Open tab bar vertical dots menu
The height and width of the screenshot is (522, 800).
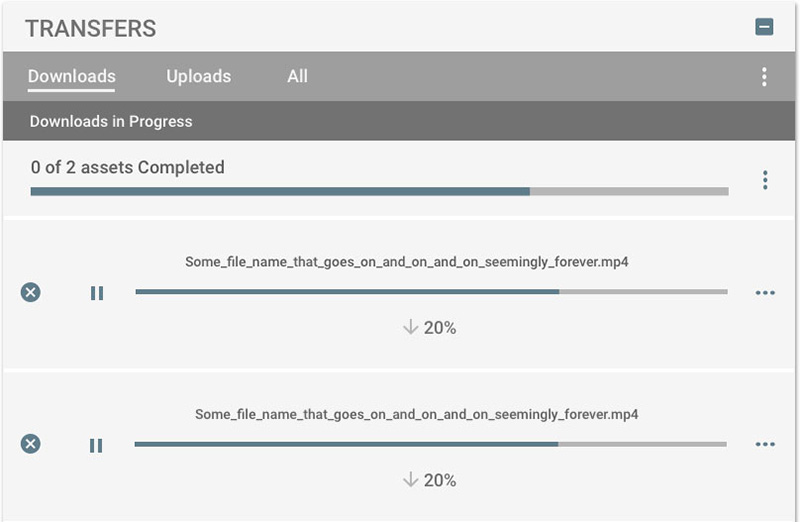point(764,77)
